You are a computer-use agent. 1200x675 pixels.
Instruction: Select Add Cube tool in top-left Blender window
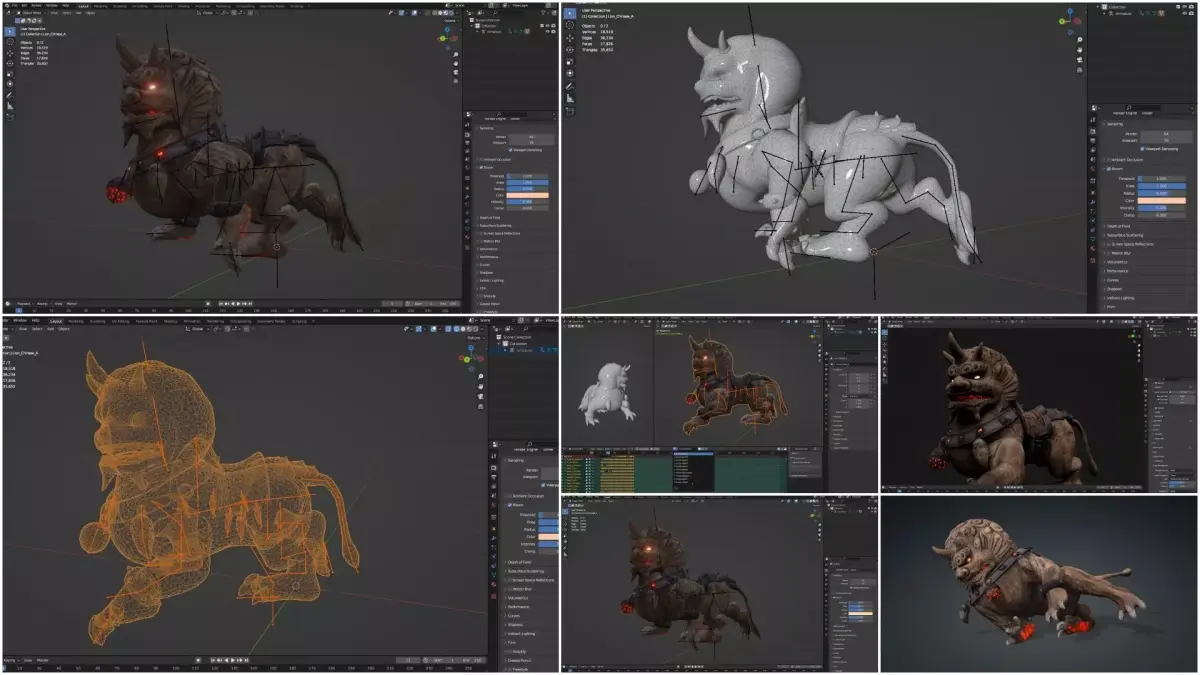point(10,117)
